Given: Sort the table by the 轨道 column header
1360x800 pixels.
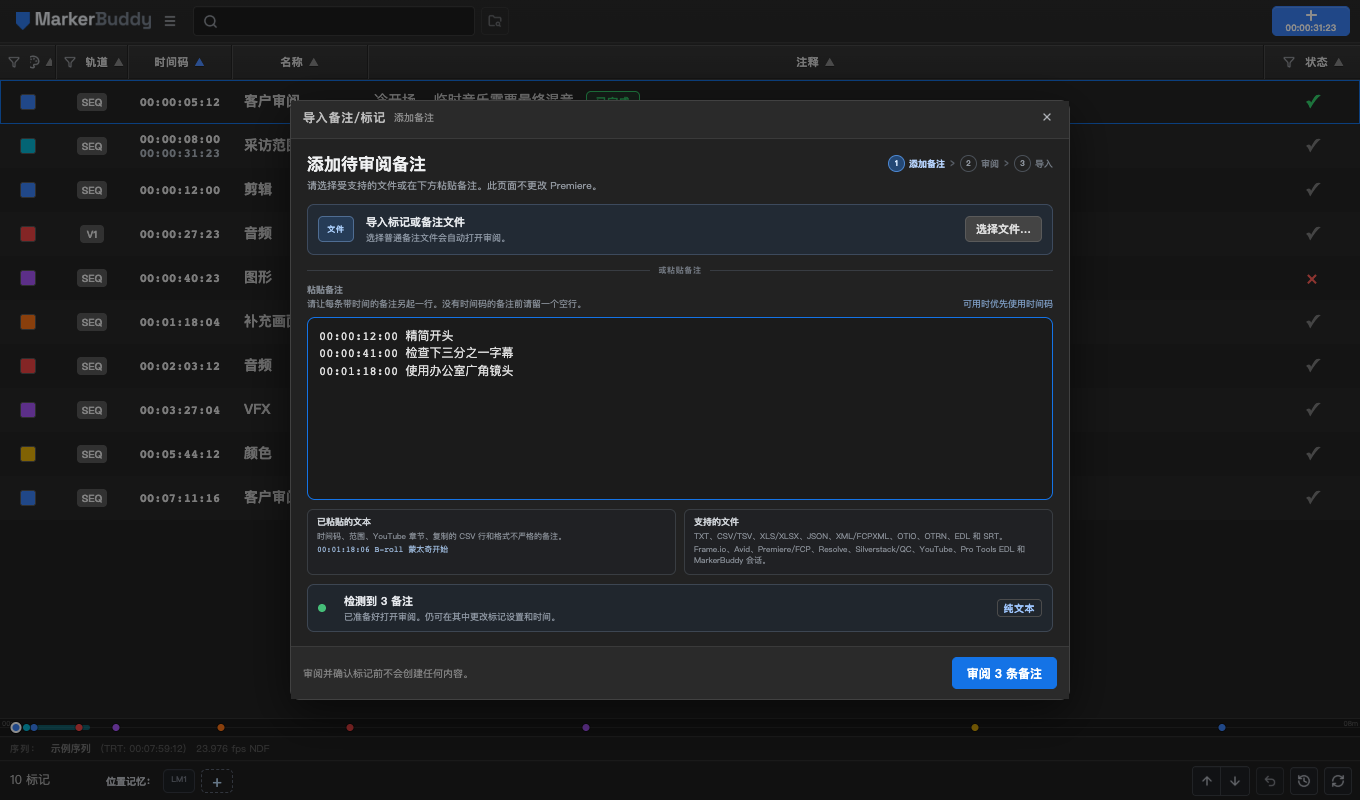Looking at the screenshot, I should point(104,62).
